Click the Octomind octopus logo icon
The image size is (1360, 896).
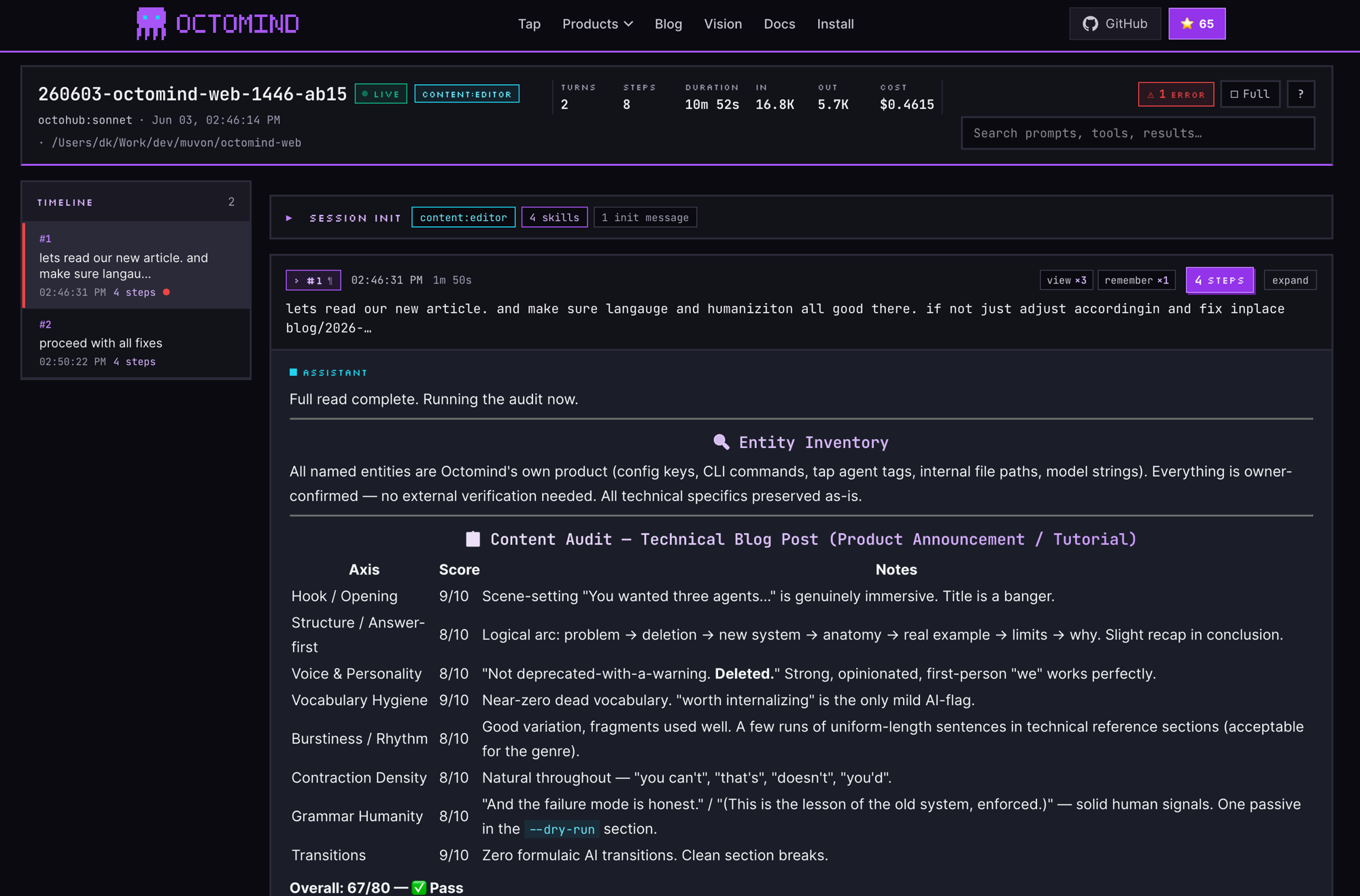(x=151, y=24)
